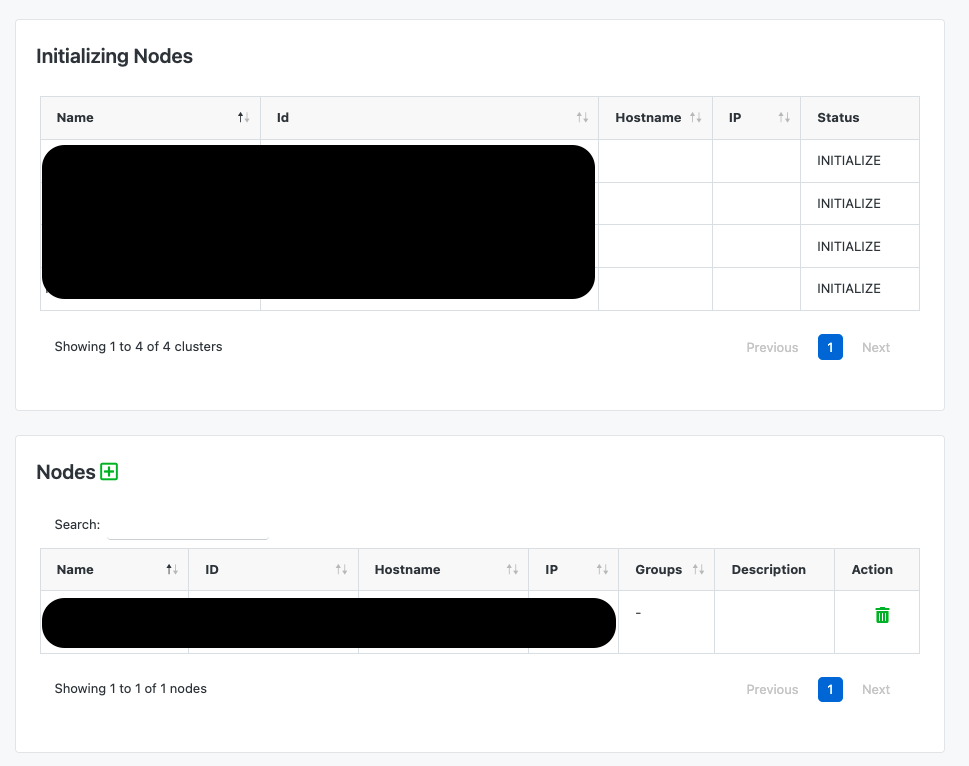969x766 pixels.
Task: Click the Groups cell showing a dash
Action: tap(666, 622)
